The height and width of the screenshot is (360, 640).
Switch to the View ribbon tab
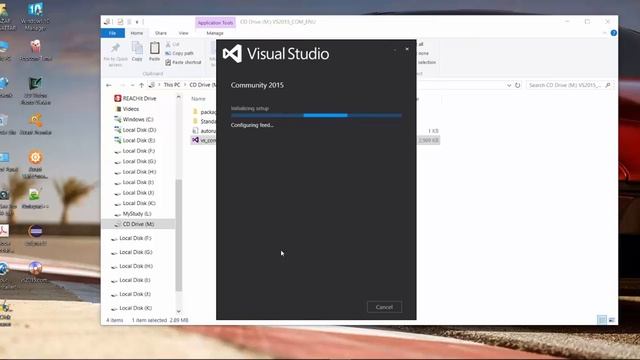pyautogui.click(x=184, y=33)
